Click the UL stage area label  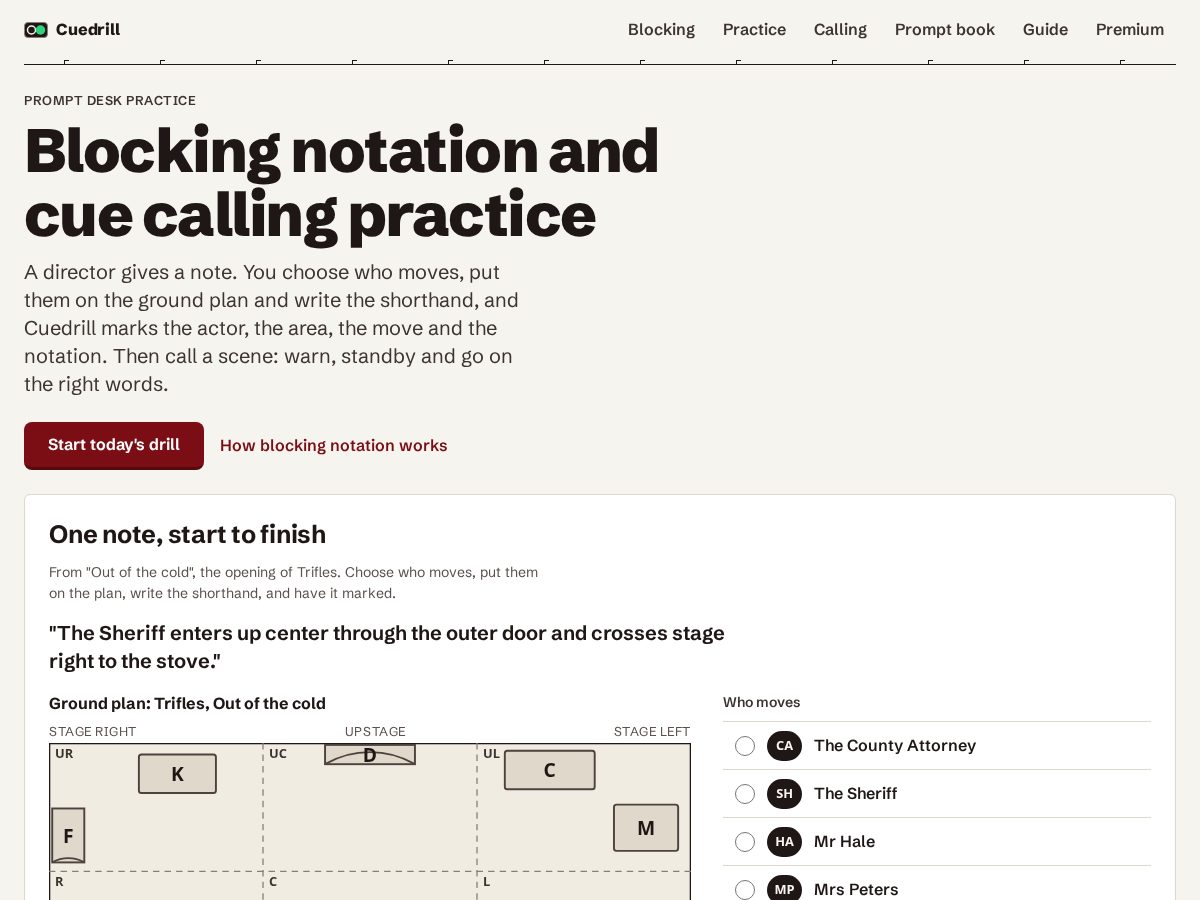[491, 754]
